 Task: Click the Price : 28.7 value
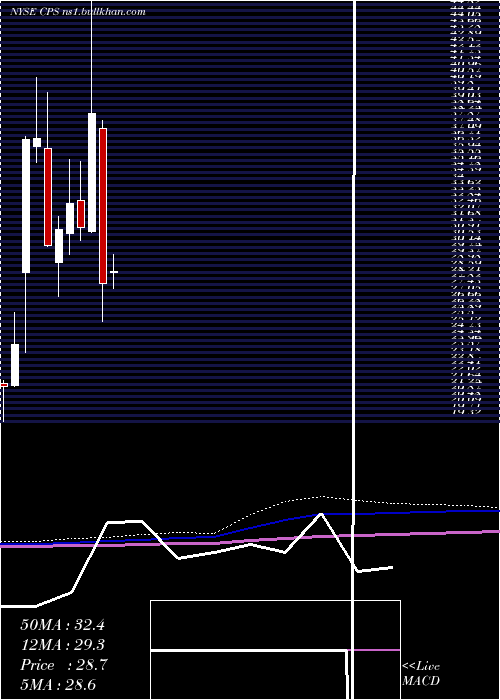point(63,665)
